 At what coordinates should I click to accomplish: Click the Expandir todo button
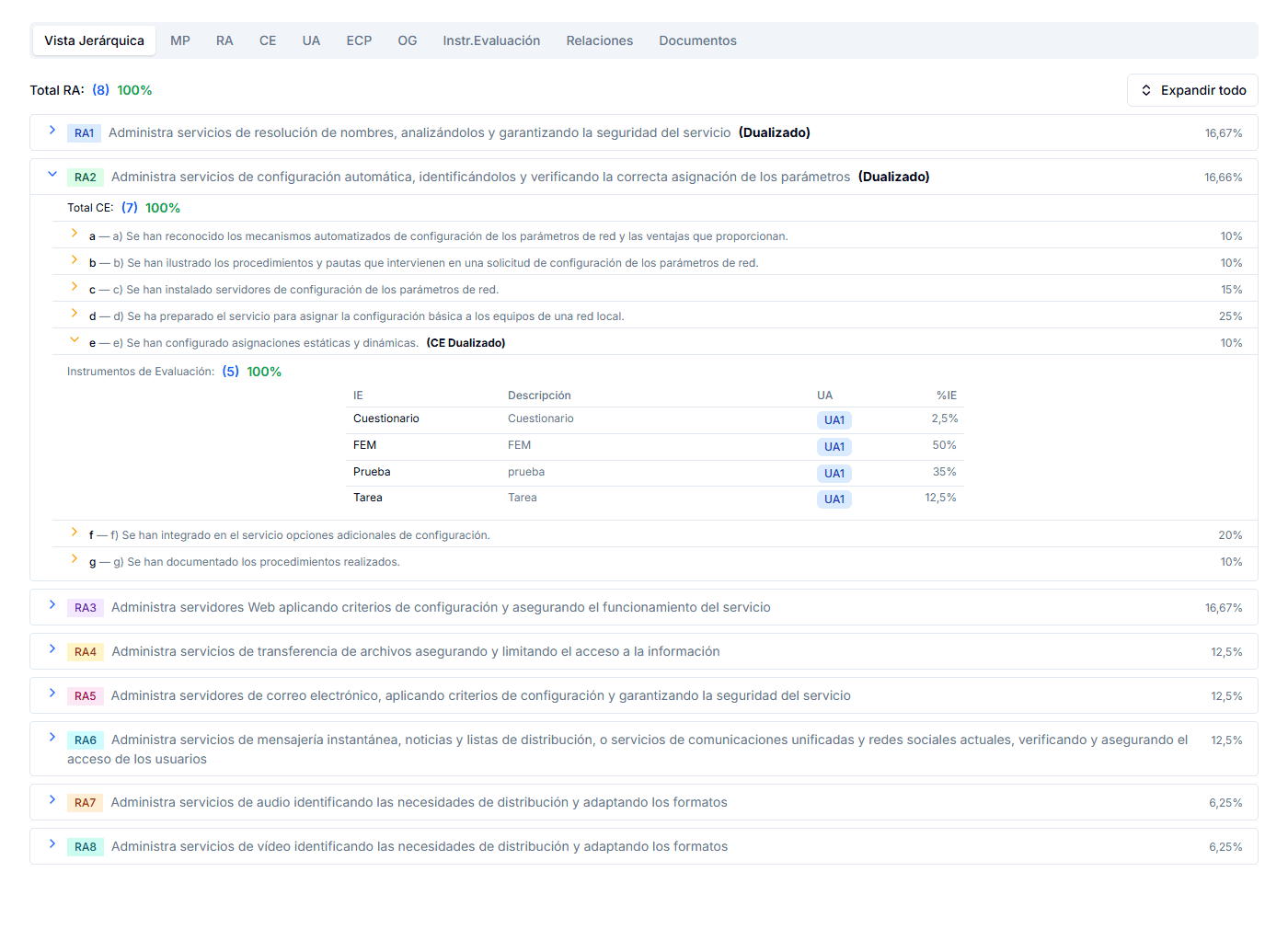1192,90
